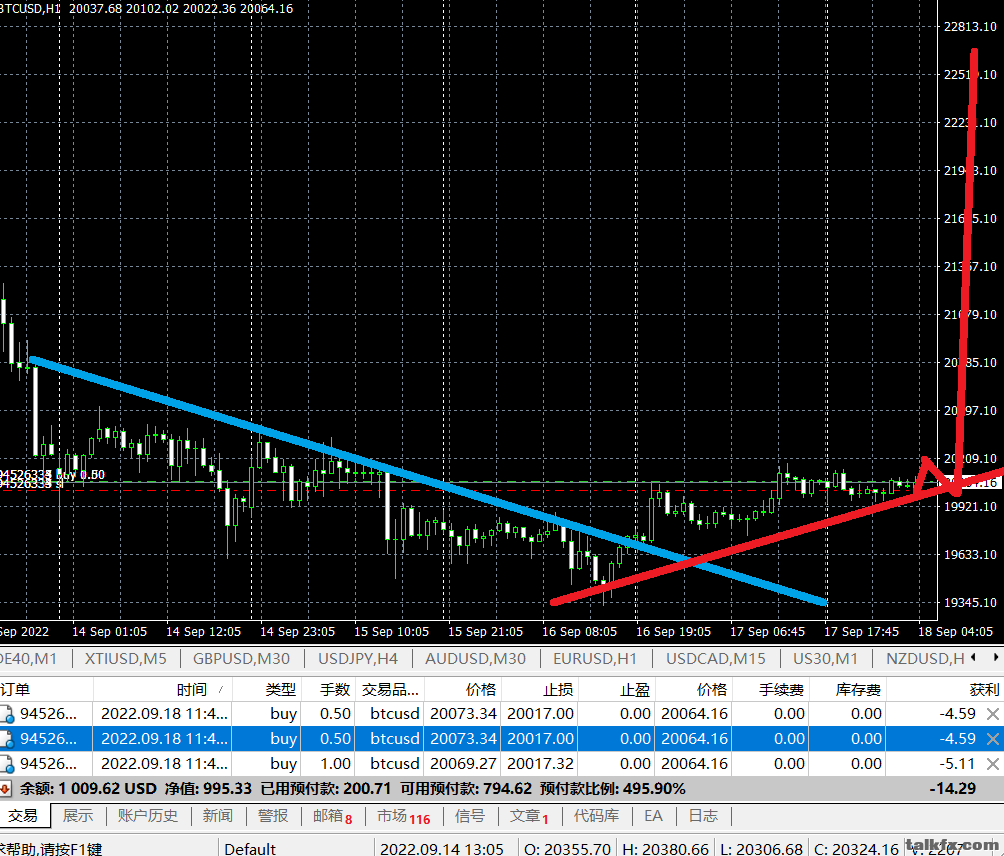Click the 22813.10 price scale label

tap(970, 27)
